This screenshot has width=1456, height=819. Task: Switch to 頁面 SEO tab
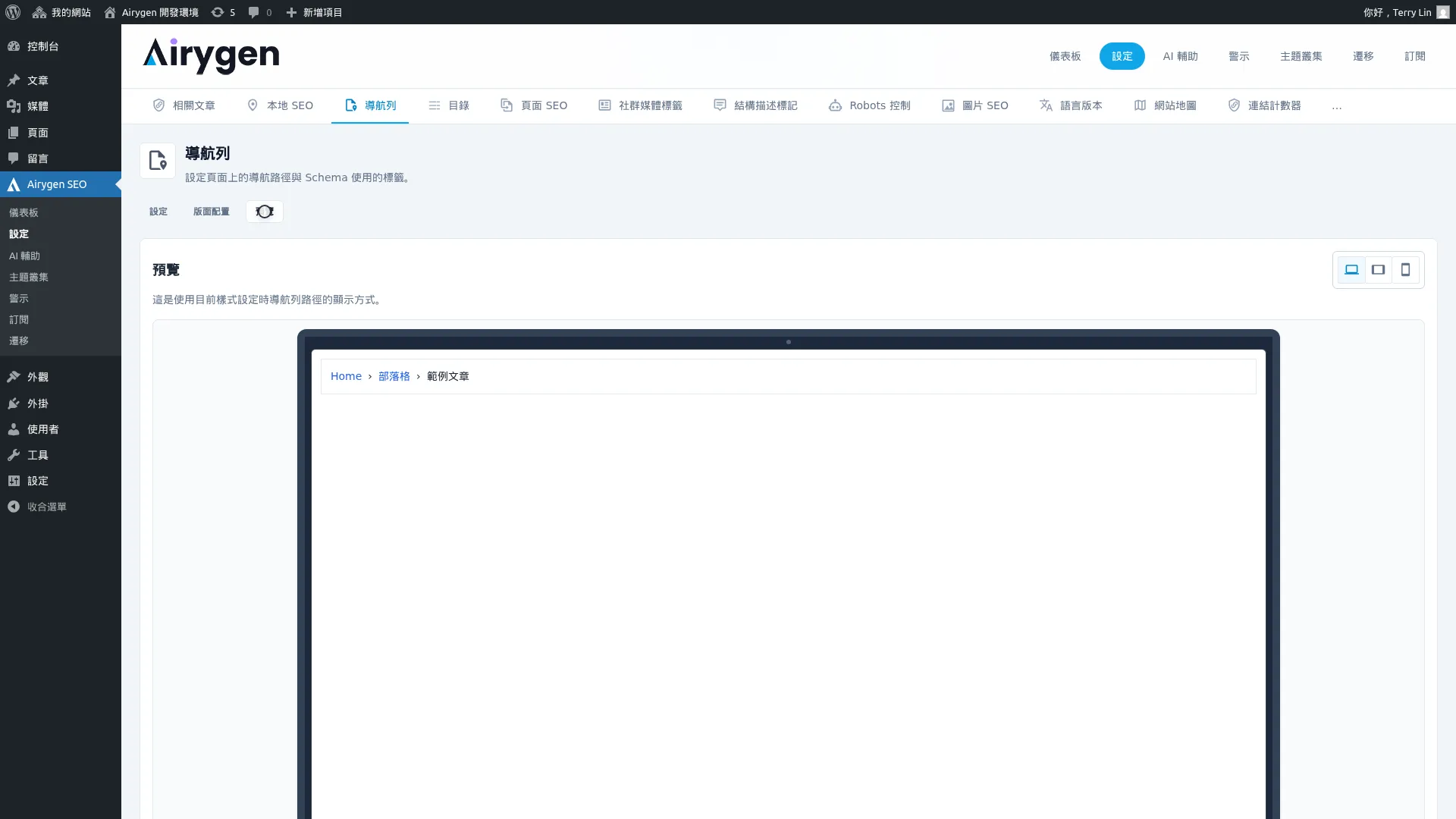[534, 105]
